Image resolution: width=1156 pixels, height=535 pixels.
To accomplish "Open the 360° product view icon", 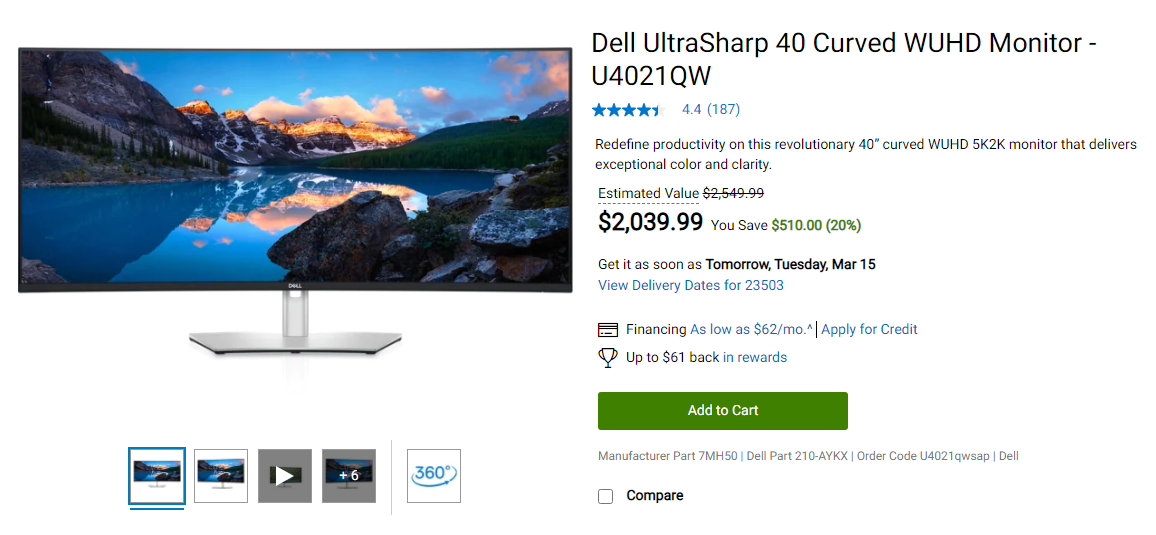I will [x=434, y=476].
